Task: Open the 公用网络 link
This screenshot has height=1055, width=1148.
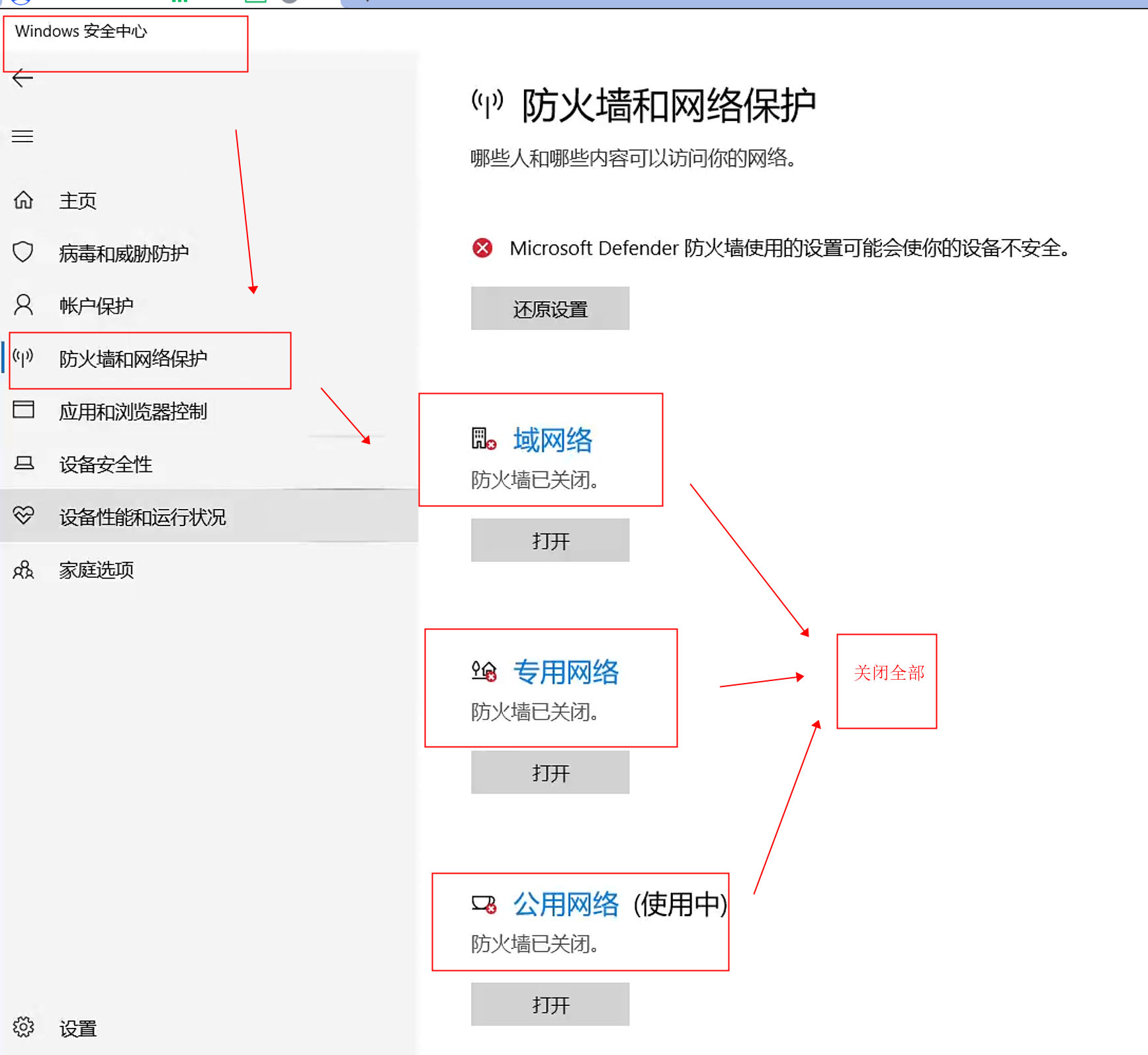Action: [x=566, y=904]
